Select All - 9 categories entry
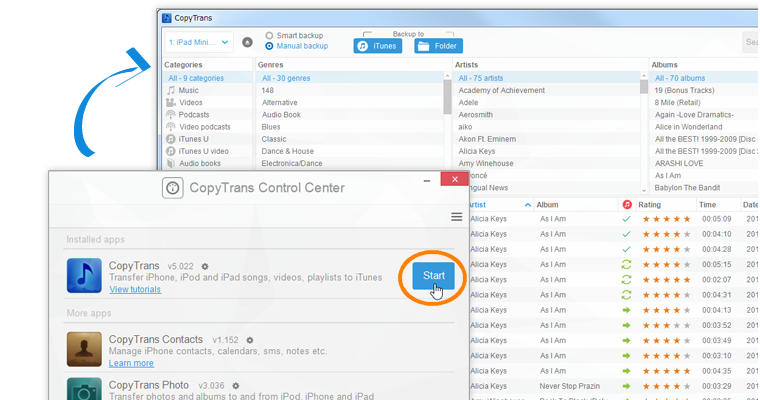Viewport: 760px width, 400px height. coord(207,78)
